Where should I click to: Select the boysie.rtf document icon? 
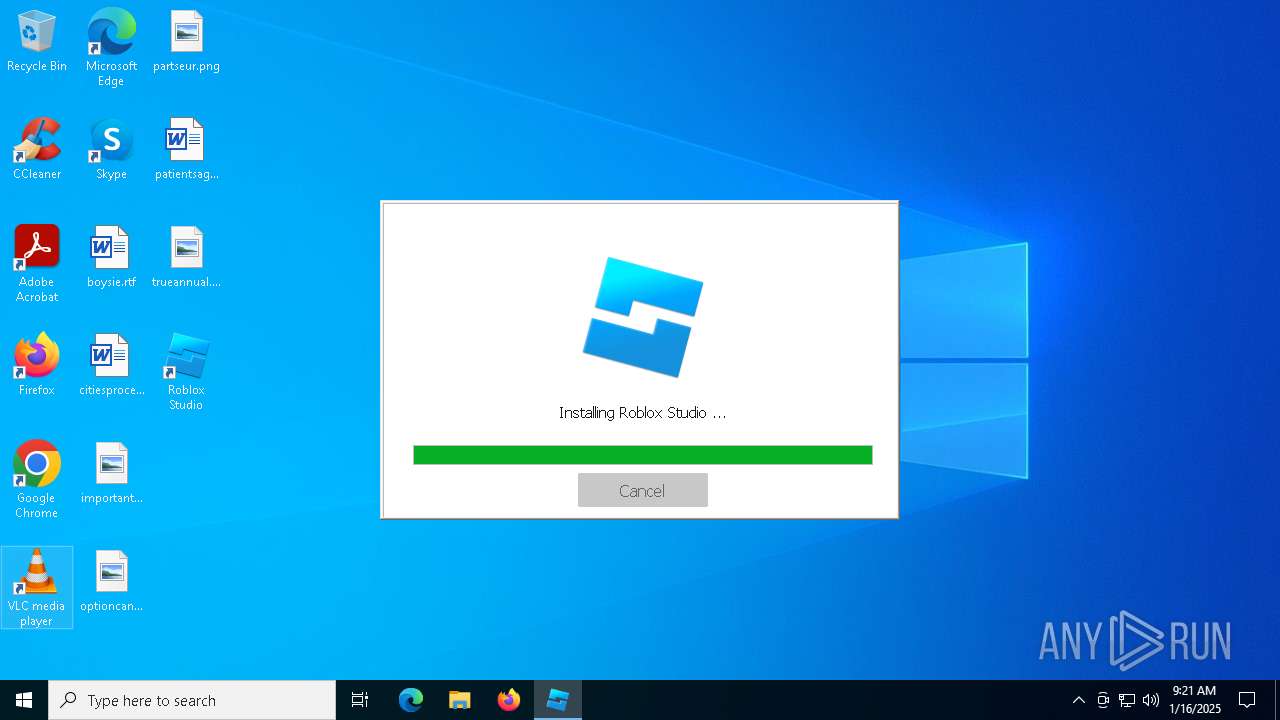pyautogui.click(x=111, y=258)
